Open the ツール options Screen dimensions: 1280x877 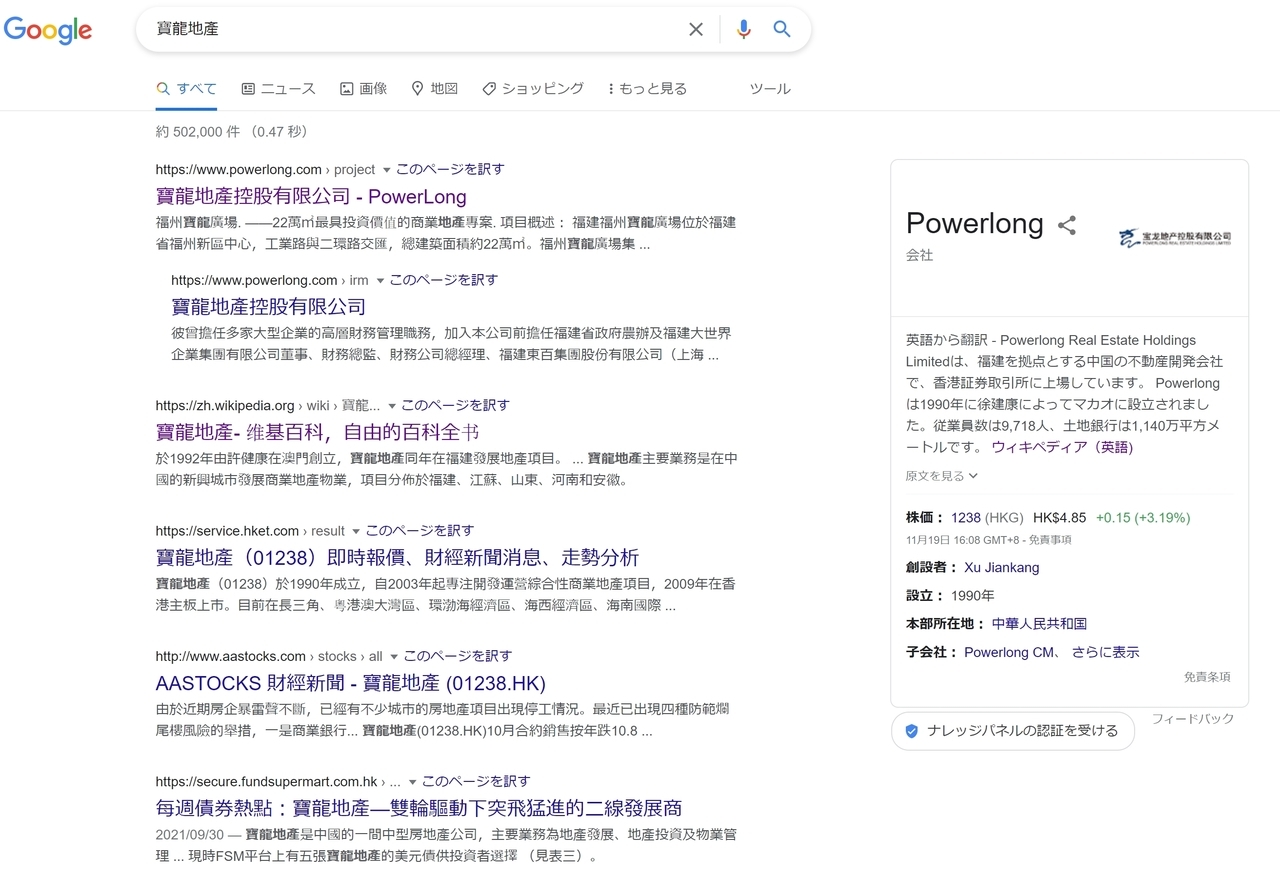770,89
